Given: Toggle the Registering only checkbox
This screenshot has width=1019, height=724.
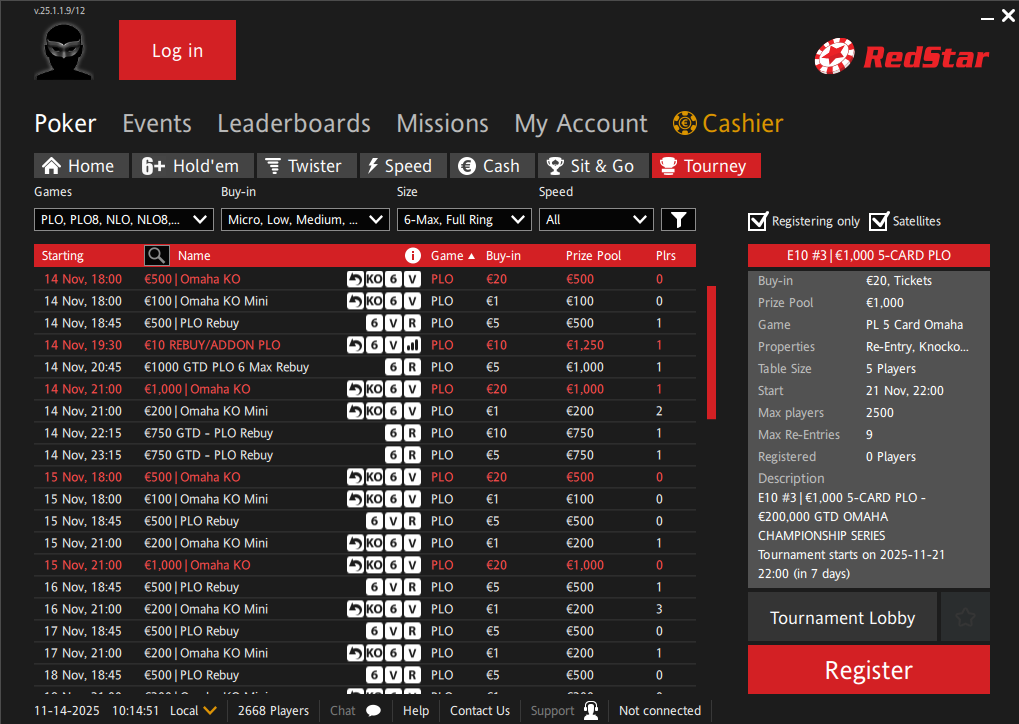Looking at the screenshot, I should 758,221.
